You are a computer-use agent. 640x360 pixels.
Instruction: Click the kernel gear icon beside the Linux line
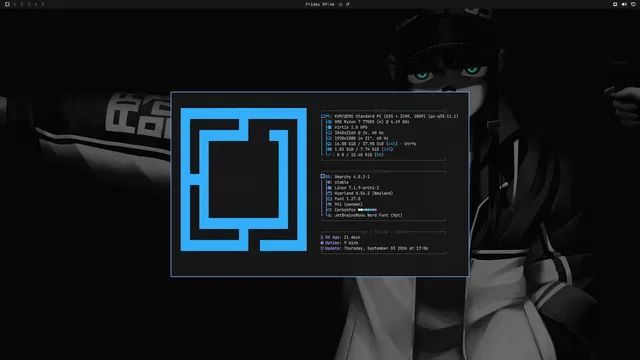coord(329,188)
